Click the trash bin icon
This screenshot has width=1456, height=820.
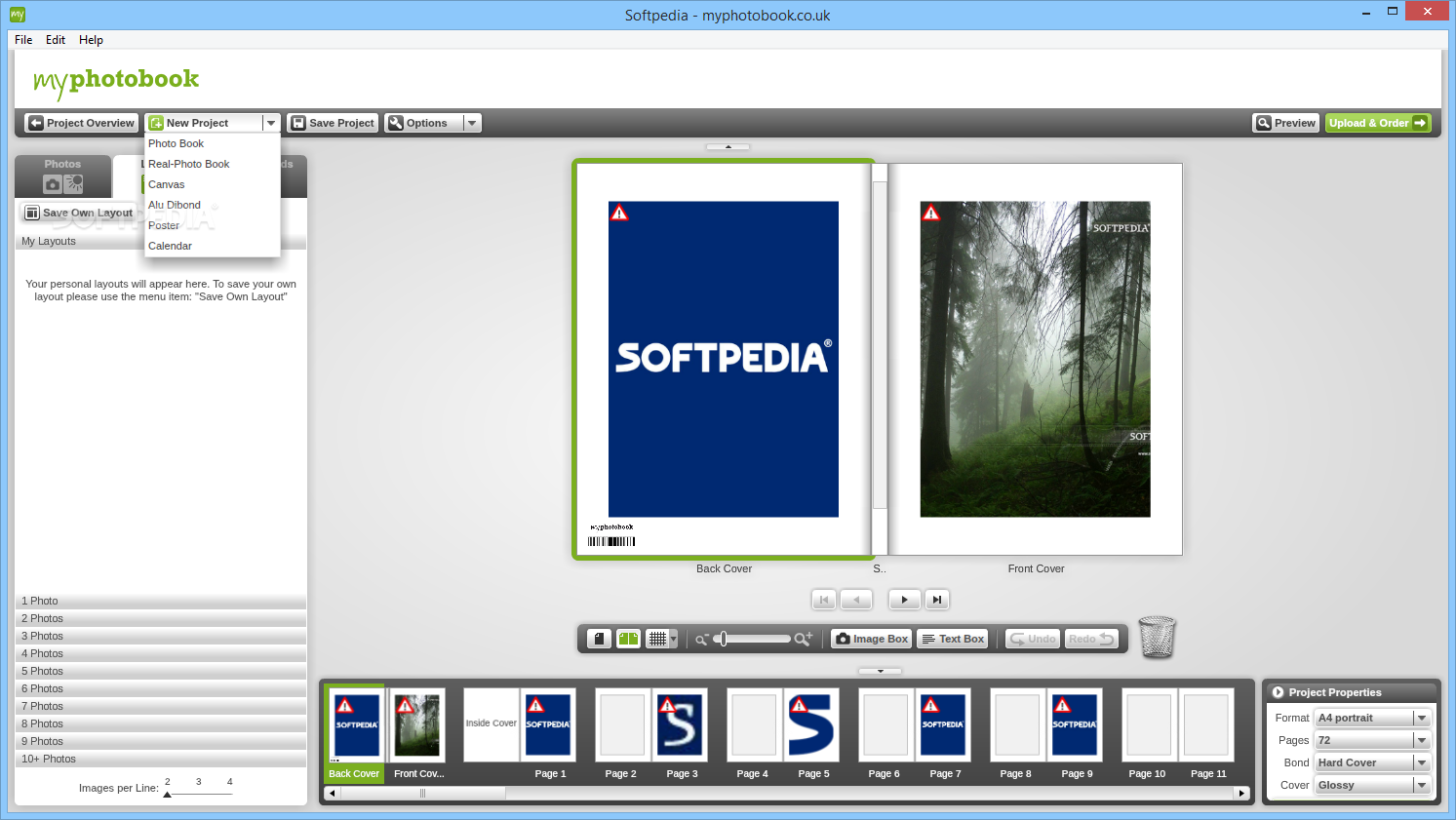tap(1158, 637)
